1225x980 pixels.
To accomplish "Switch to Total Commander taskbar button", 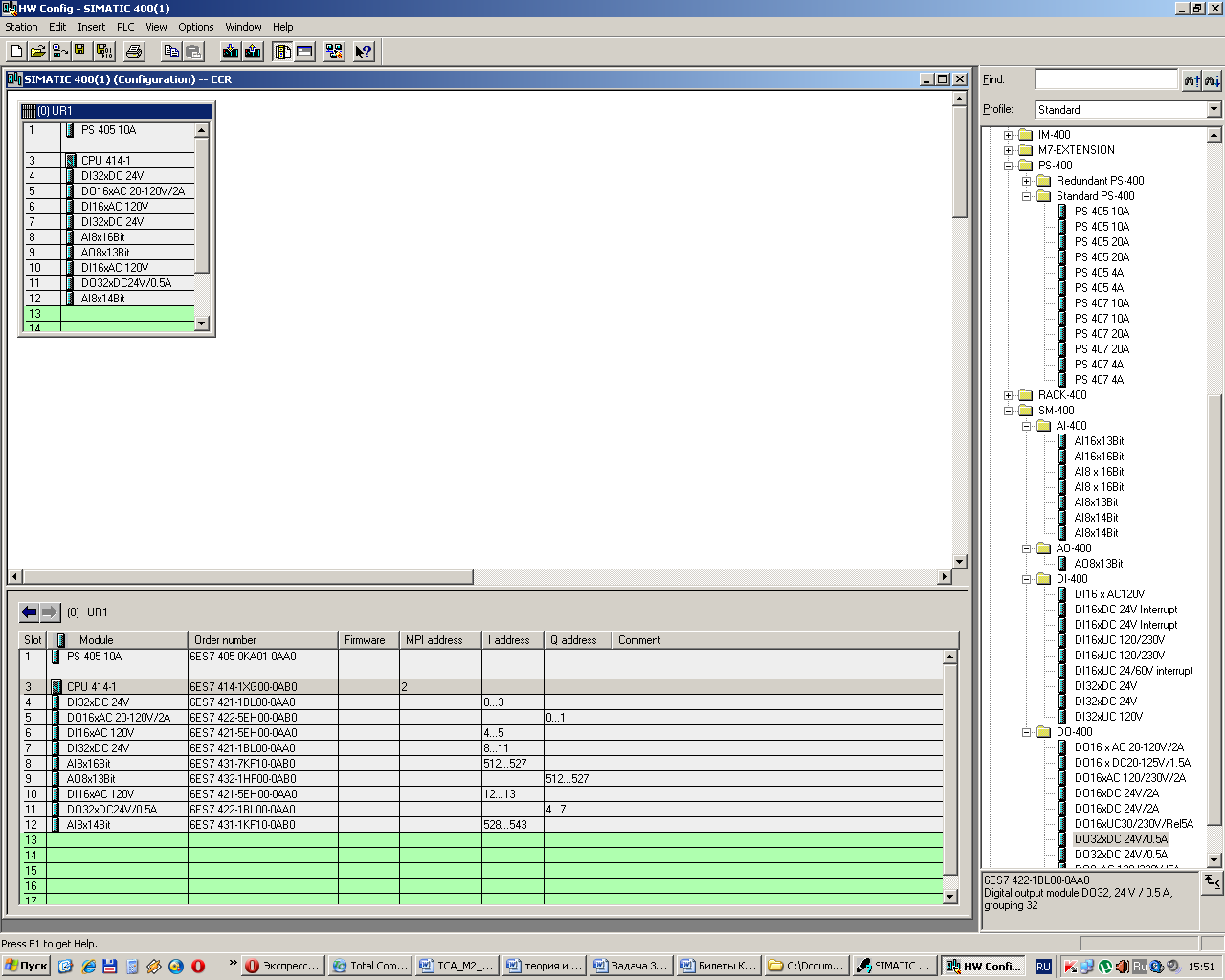I will pos(370,966).
